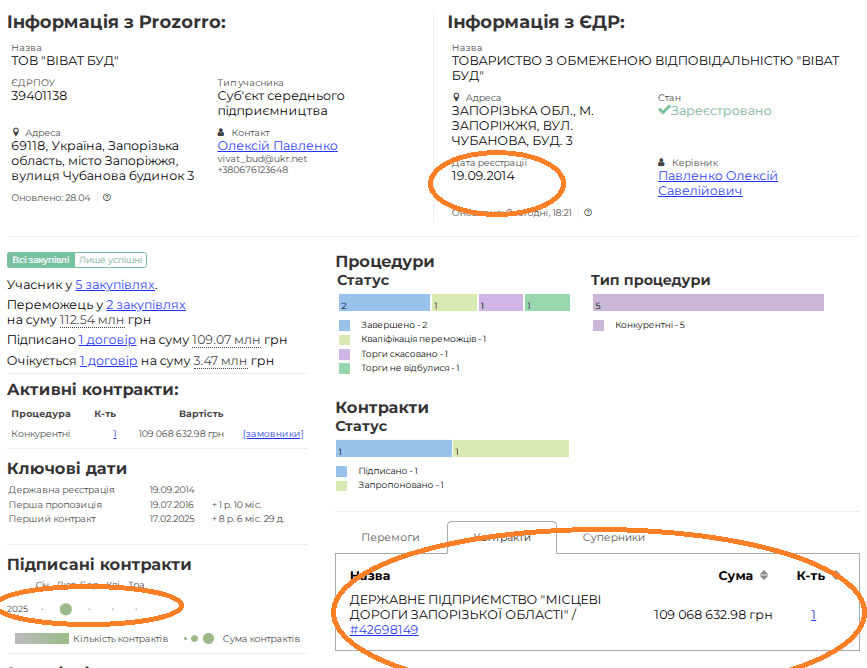Click the help icon next to the ЄДР update time
Image resolution: width=867 pixels, height=668 pixels.
coord(588,212)
